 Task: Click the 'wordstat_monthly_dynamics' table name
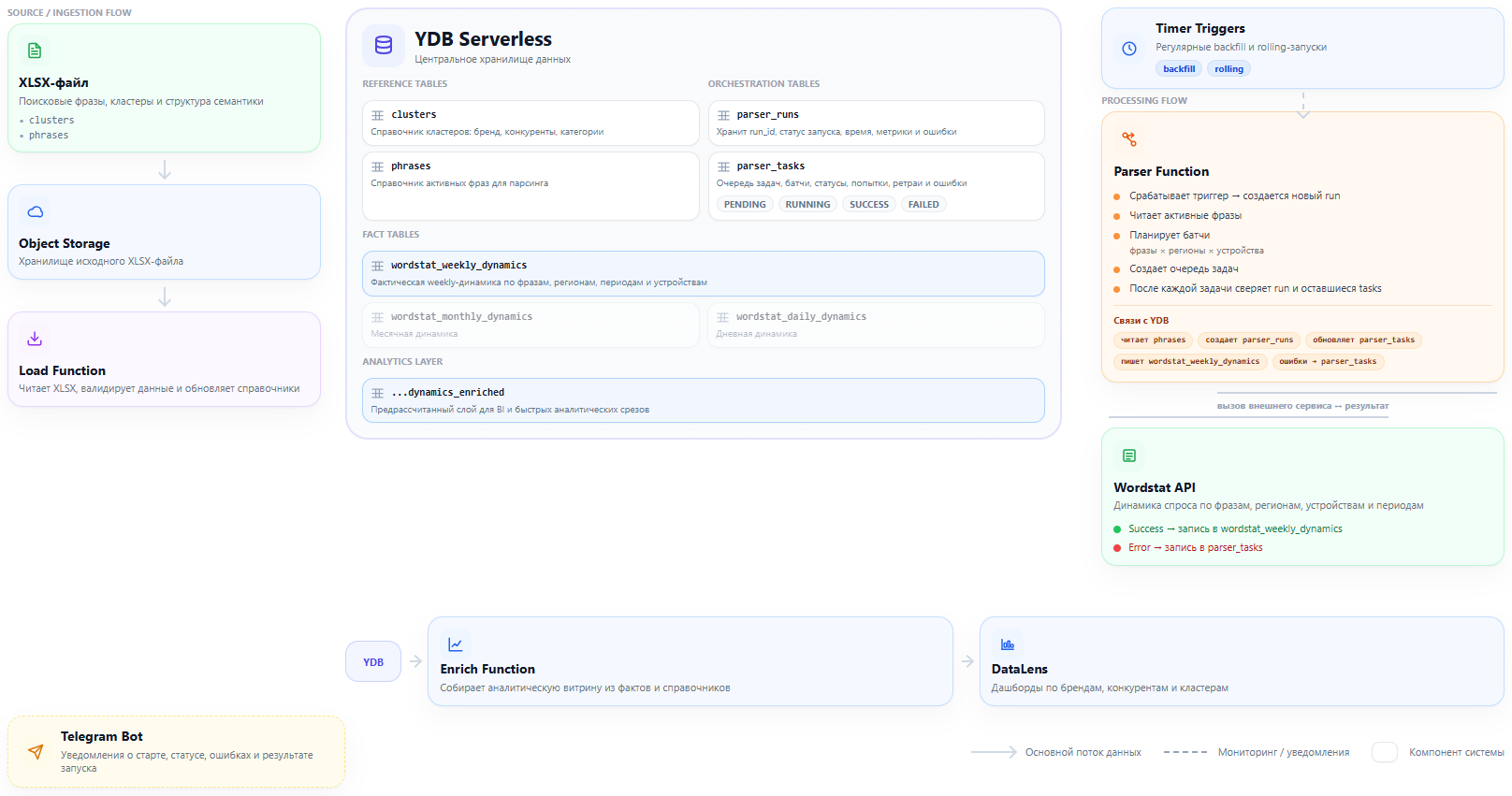pos(461,316)
